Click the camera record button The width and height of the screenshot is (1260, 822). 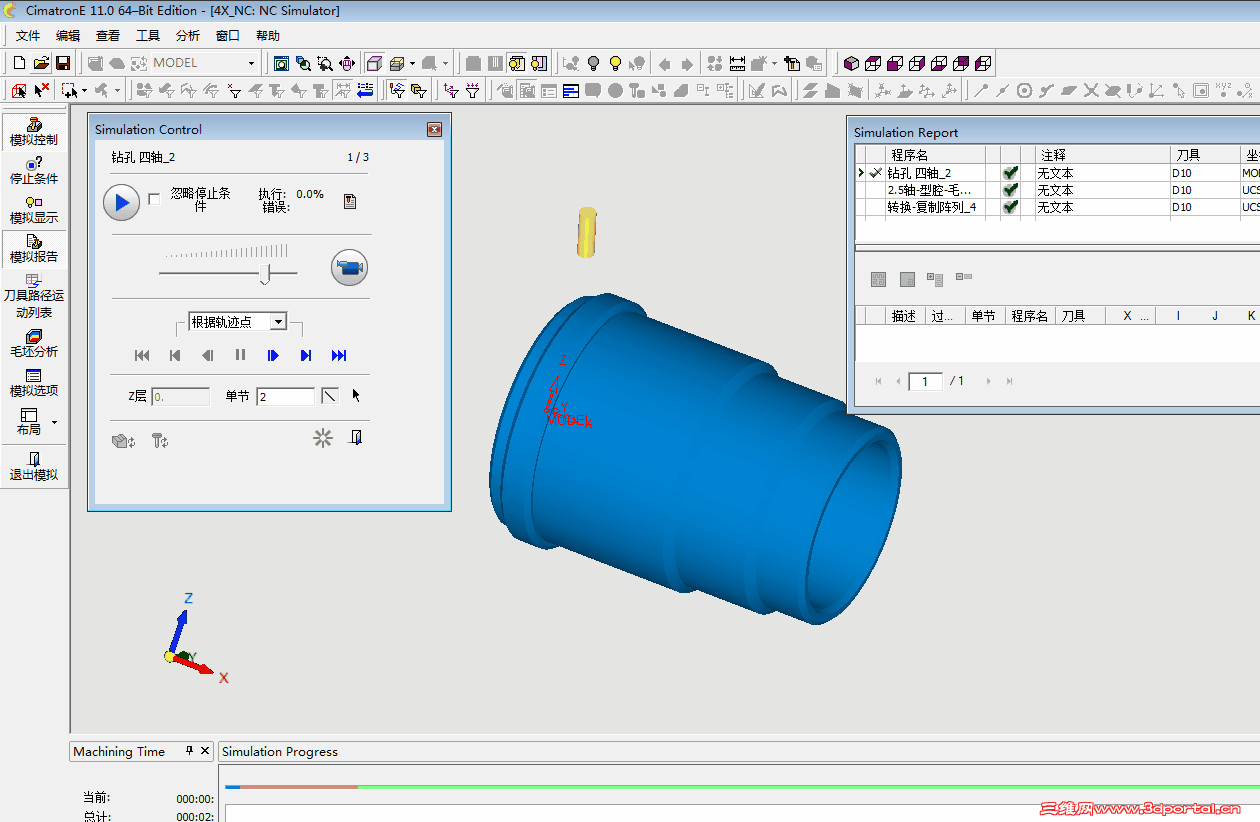(x=349, y=268)
